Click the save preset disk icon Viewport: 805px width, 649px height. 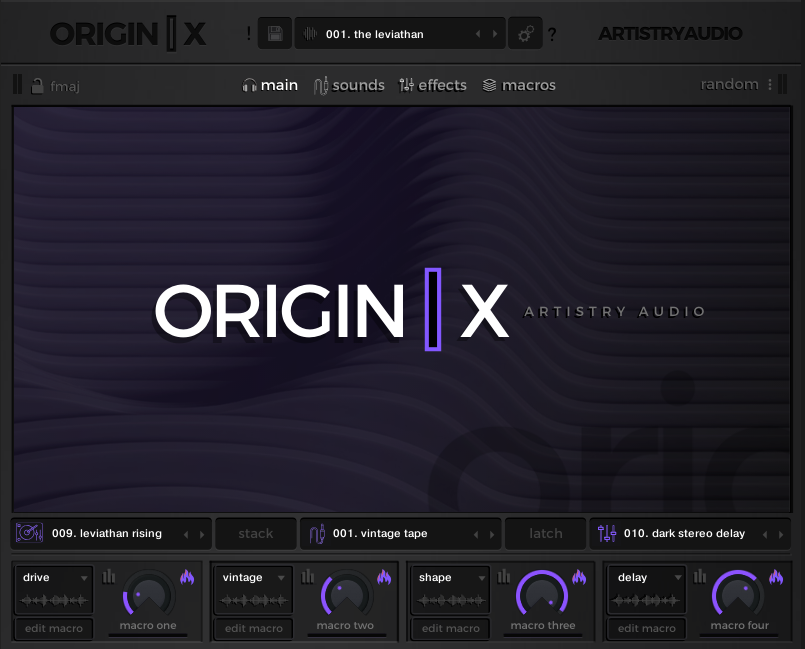[x=274, y=32]
